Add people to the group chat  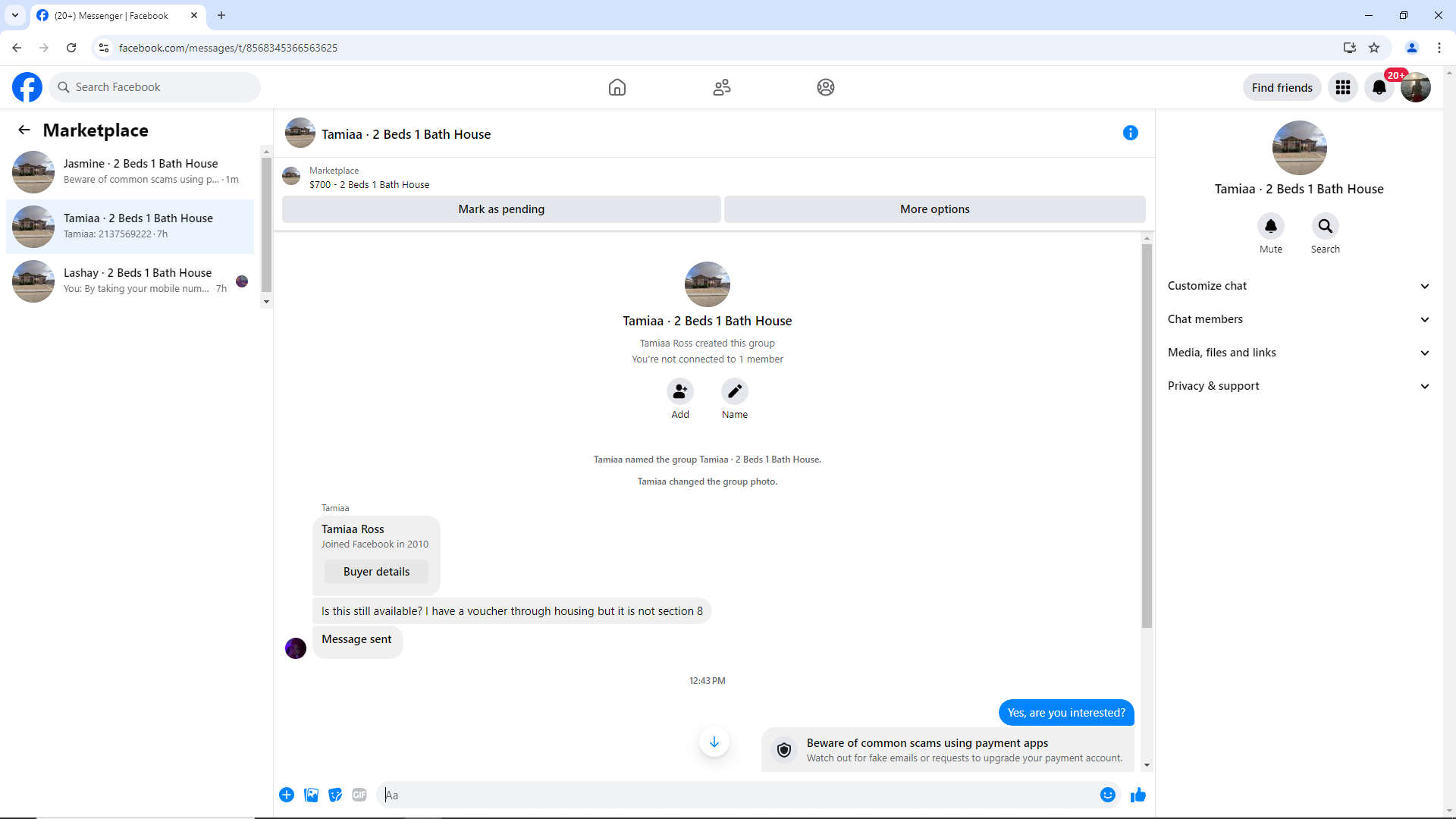click(x=680, y=391)
